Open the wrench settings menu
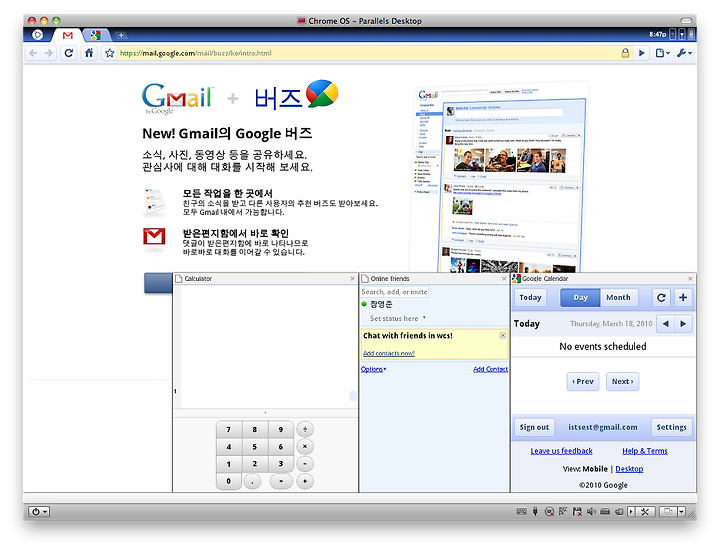Viewport: 720px width, 552px height. point(684,53)
